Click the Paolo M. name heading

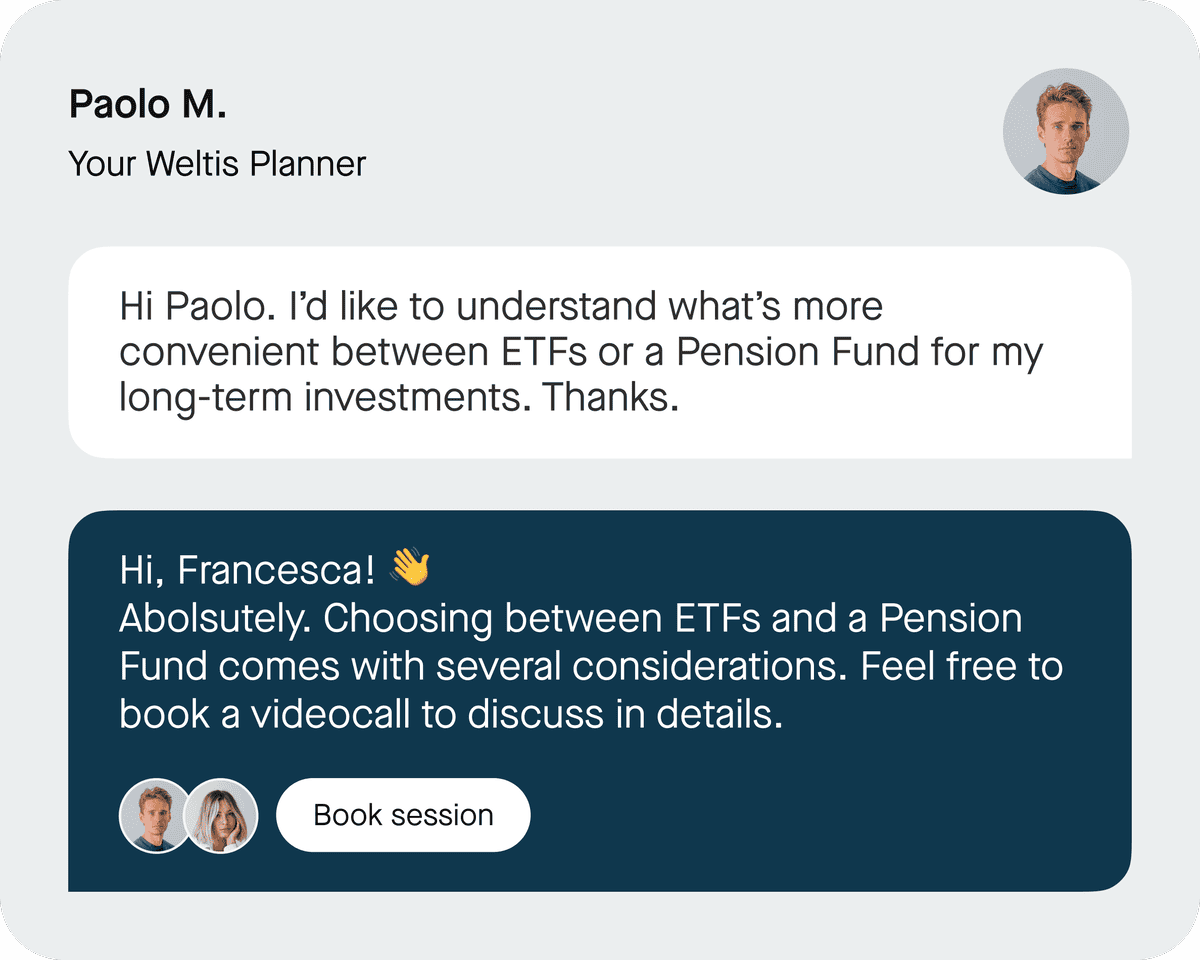148,104
